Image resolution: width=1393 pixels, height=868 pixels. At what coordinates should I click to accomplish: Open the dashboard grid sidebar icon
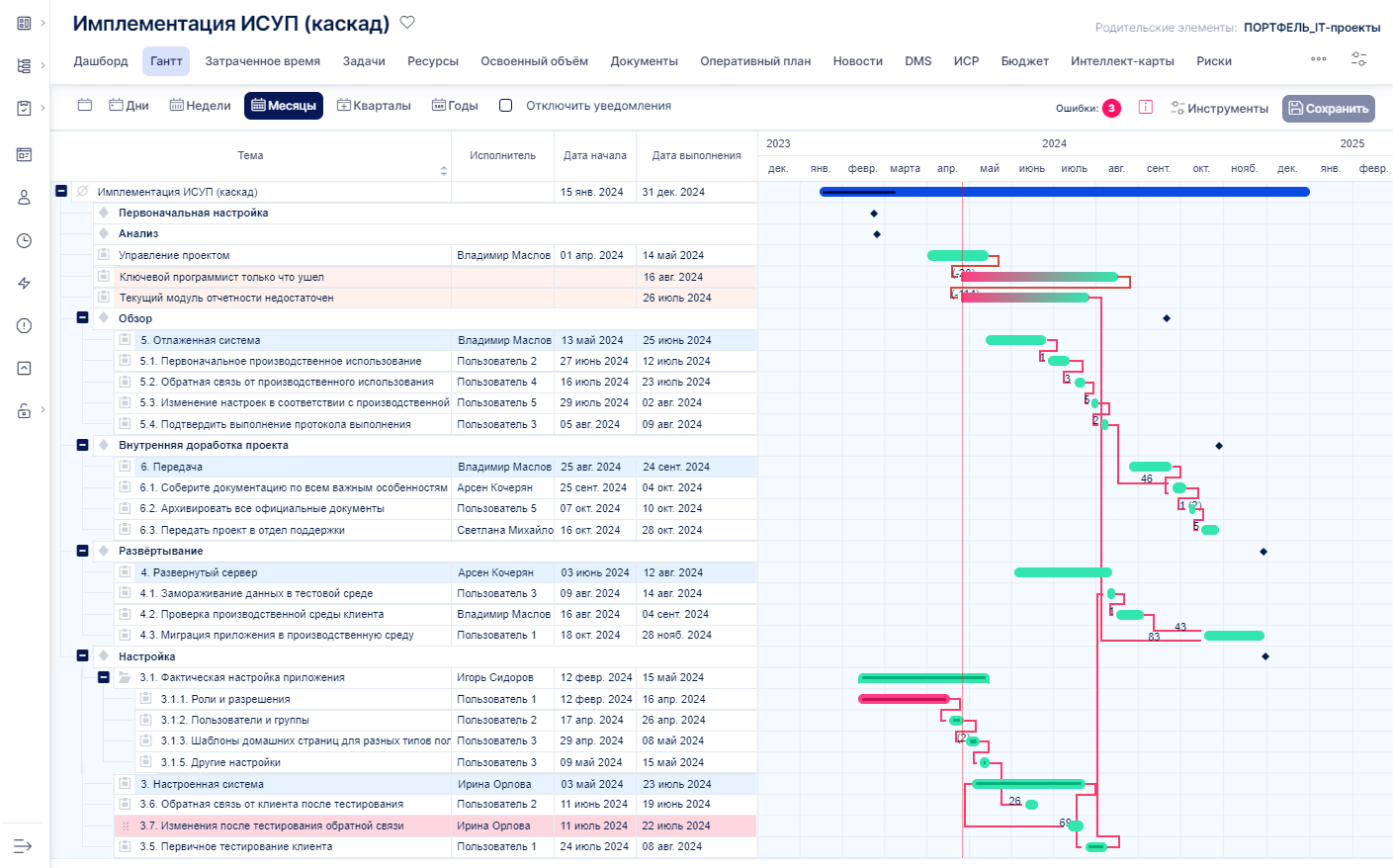pyautogui.click(x=24, y=23)
